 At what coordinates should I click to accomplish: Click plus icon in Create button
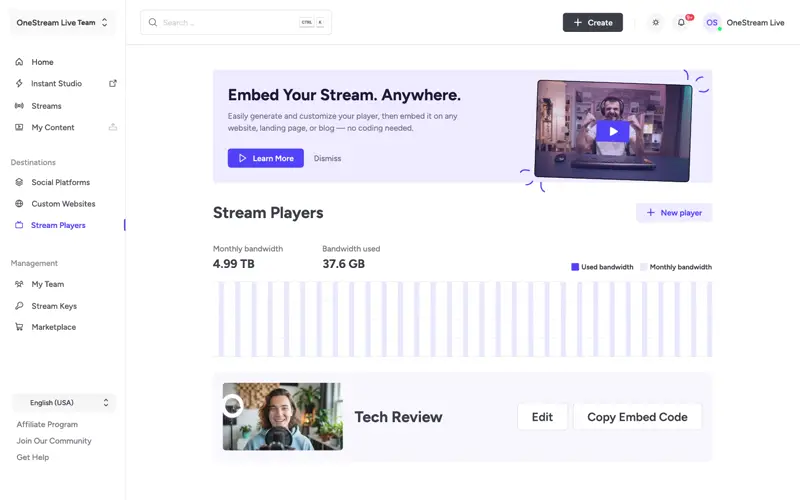[578, 22]
